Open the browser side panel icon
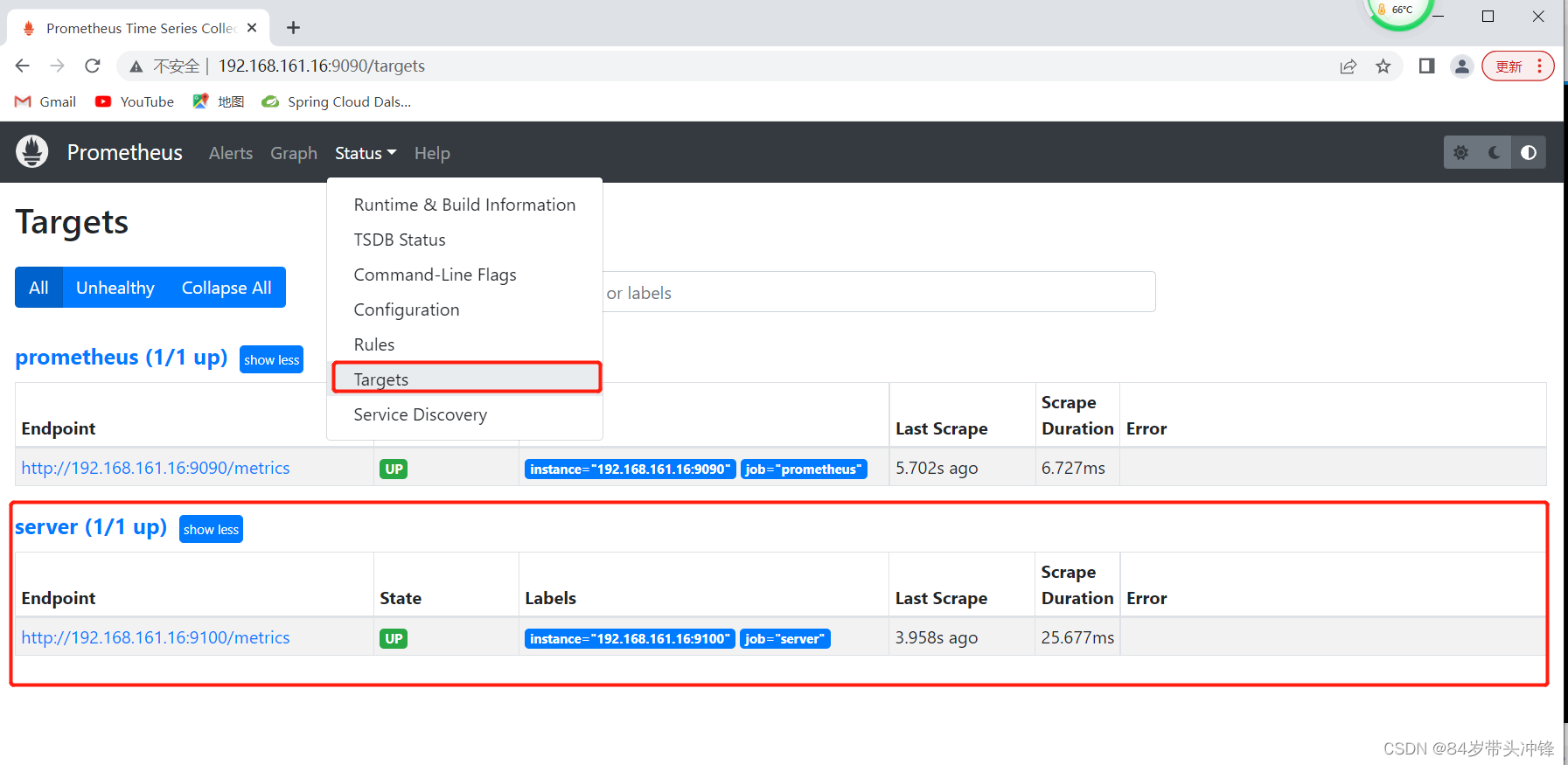Image resolution: width=1568 pixels, height=765 pixels. (1426, 66)
